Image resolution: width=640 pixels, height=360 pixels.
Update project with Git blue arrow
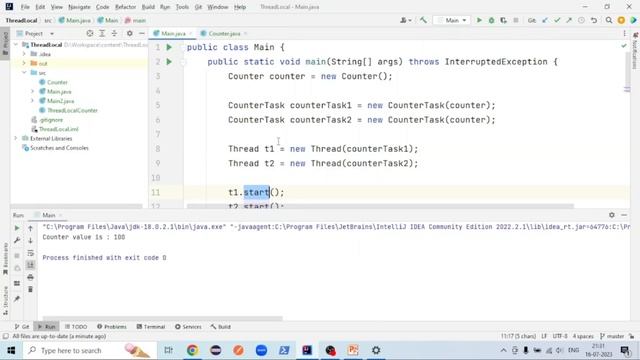[x=545, y=20]
